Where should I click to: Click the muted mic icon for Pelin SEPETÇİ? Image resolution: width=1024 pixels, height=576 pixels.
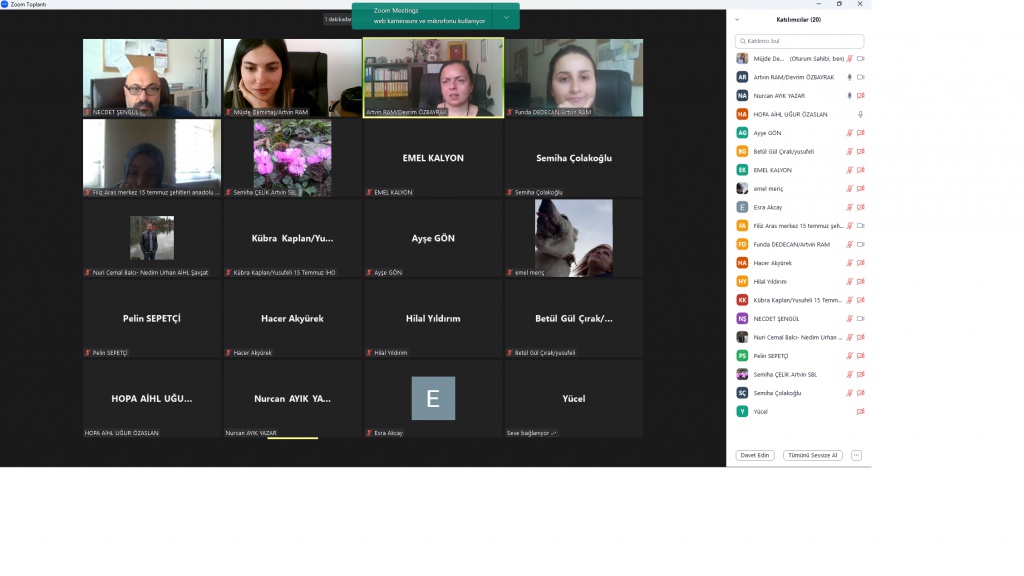849,355
